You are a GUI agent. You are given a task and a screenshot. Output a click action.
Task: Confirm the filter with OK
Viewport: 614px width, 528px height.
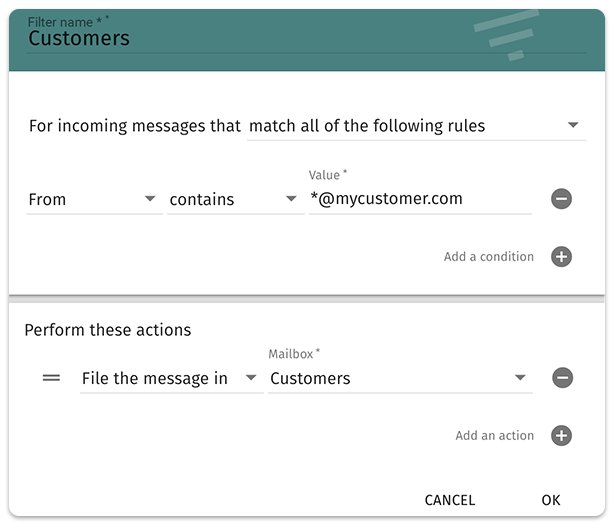551,500
